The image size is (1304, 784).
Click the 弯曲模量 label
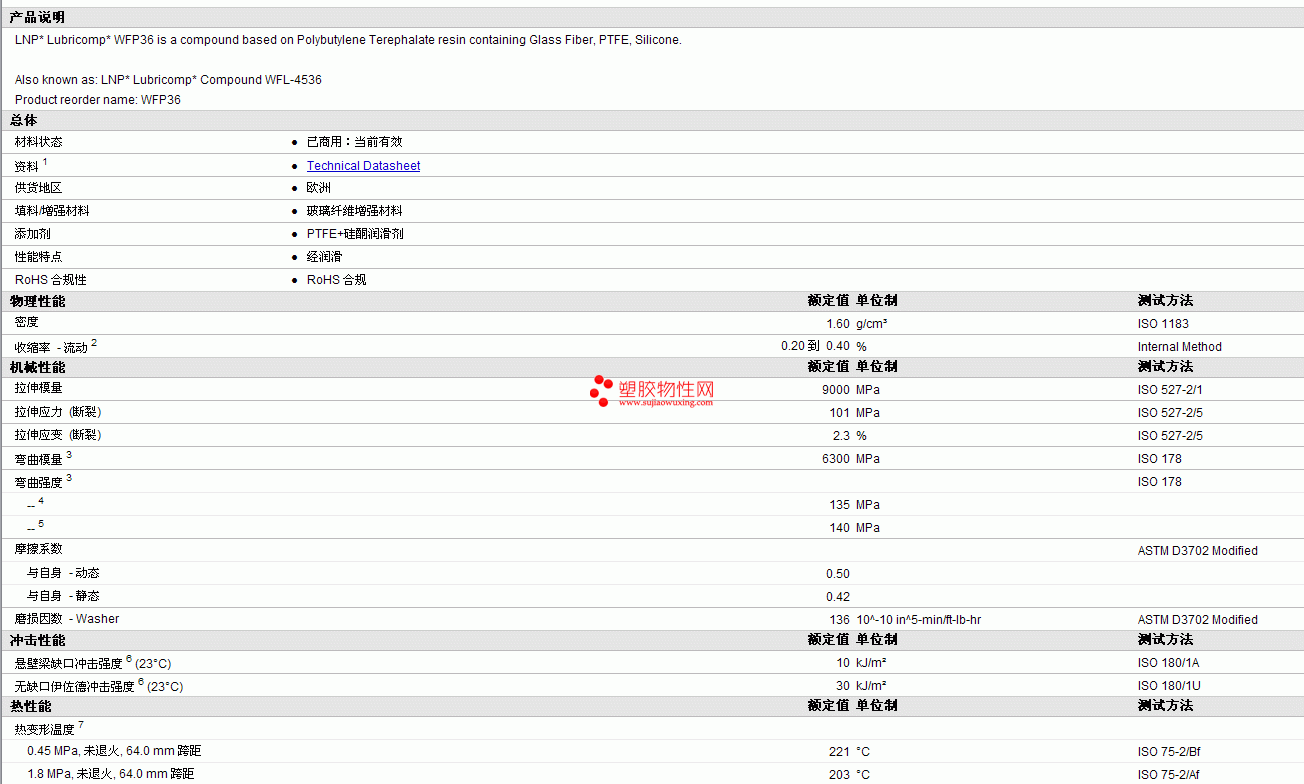tap(38, 459)
